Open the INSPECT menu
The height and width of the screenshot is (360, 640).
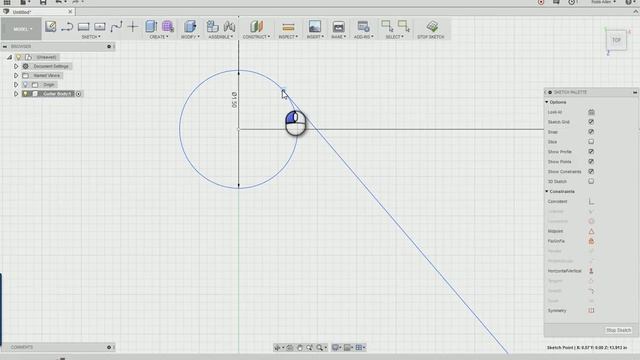(x=288, y=37)
